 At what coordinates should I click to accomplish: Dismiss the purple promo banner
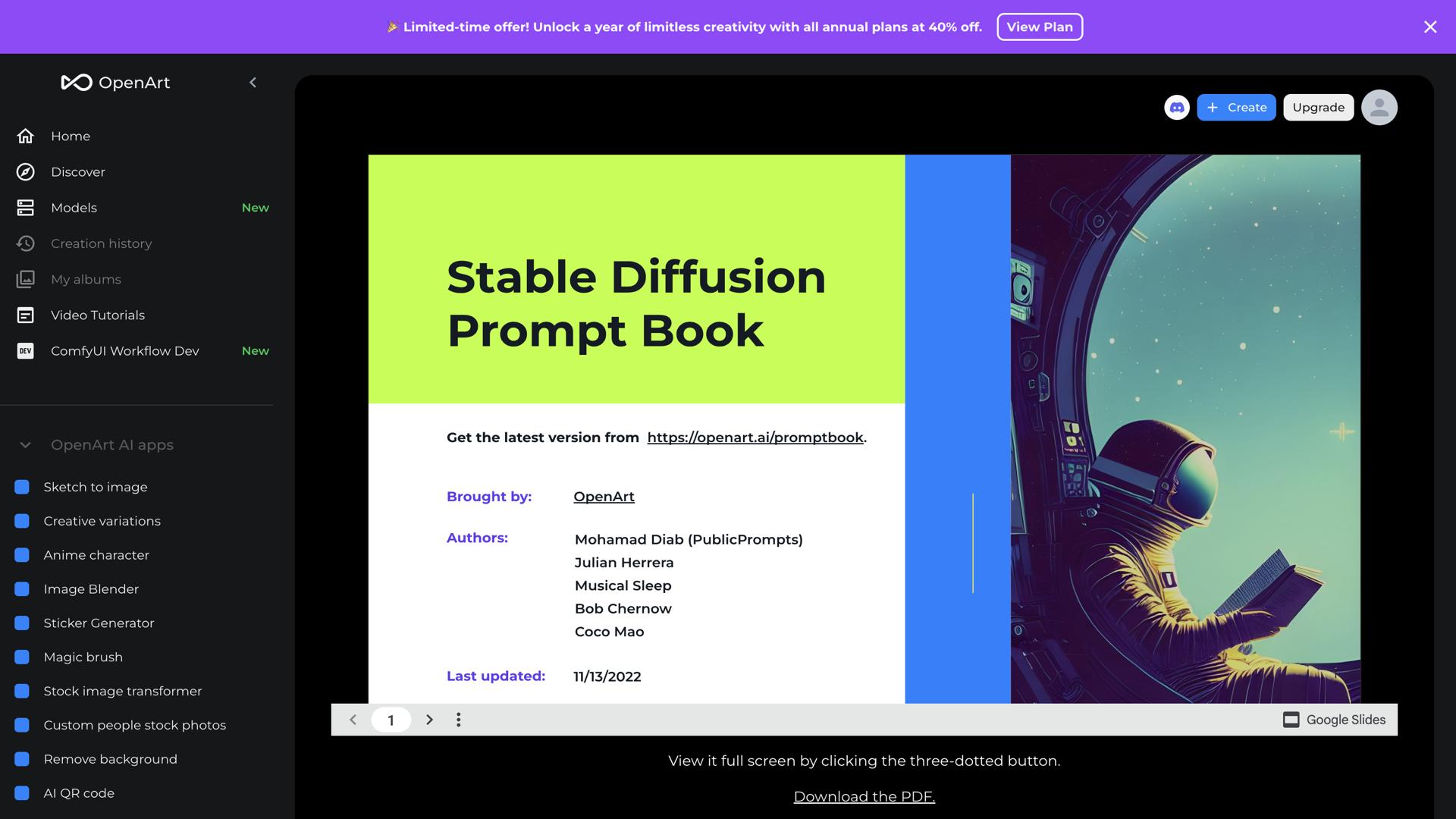[1430, 27]
